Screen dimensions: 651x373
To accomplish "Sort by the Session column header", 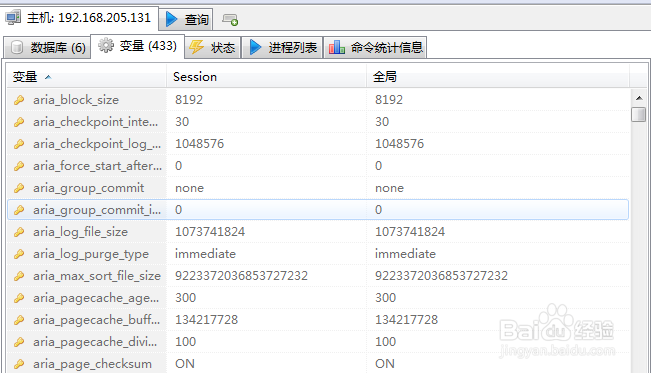I will tap(266, 76).
